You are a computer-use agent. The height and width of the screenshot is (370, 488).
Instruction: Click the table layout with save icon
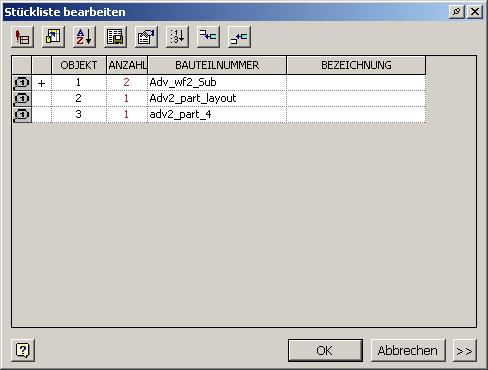pos(115,37)
